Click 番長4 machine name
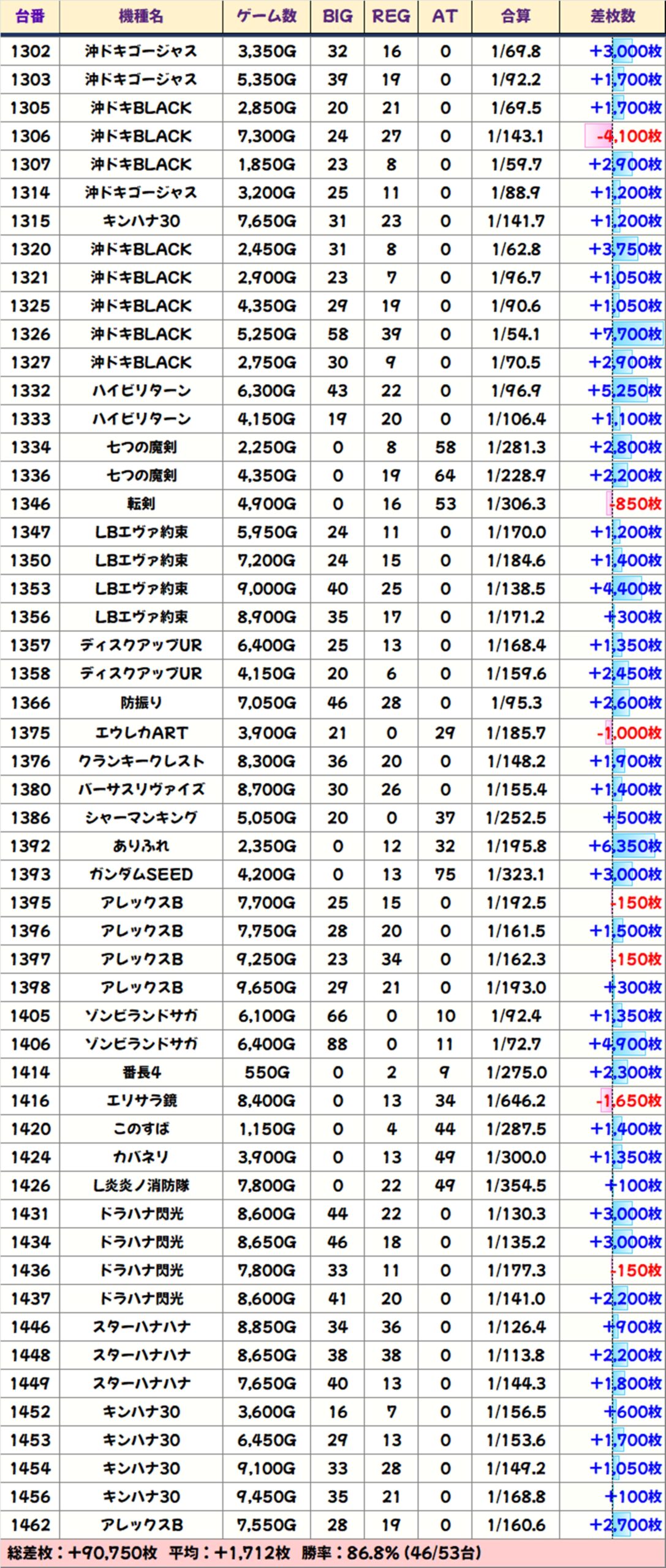Viewport: 666px width, 1568px height. [141, 1072]
